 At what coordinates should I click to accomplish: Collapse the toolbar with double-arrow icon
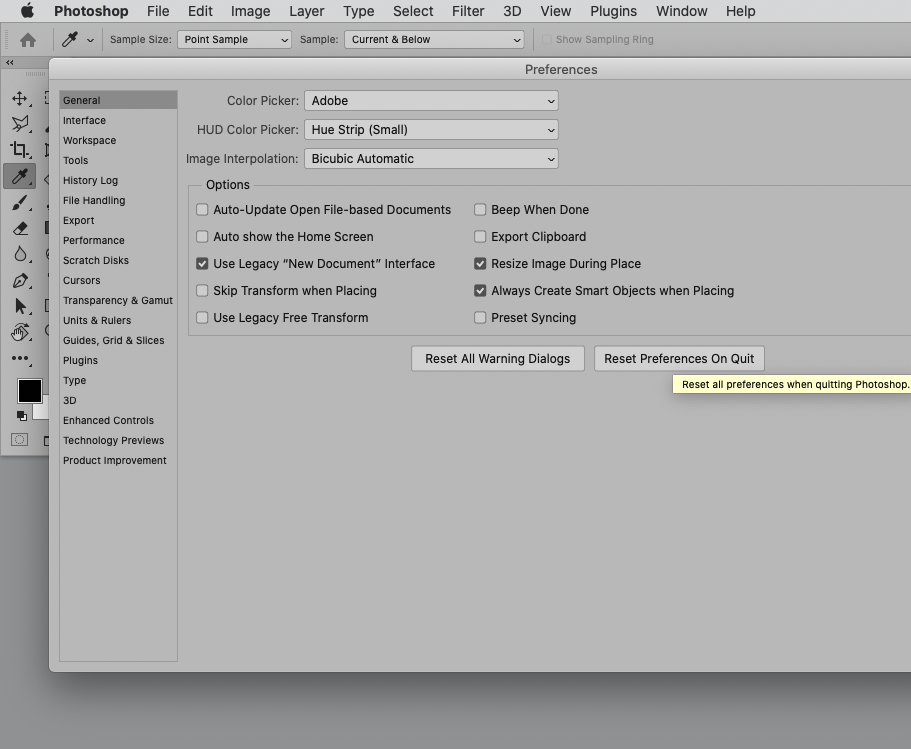coord(10,62)
